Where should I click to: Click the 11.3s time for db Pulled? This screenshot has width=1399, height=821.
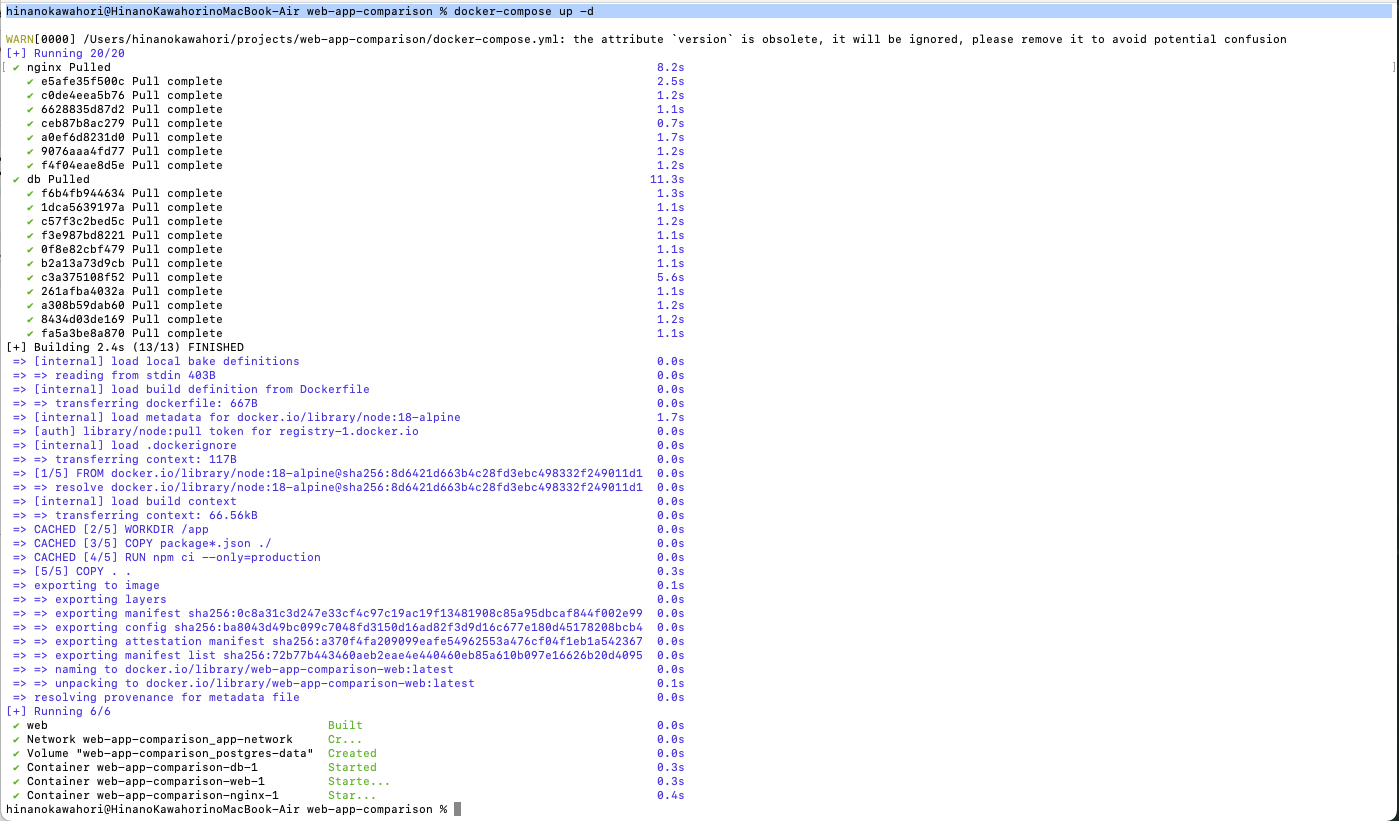(667, 179)
